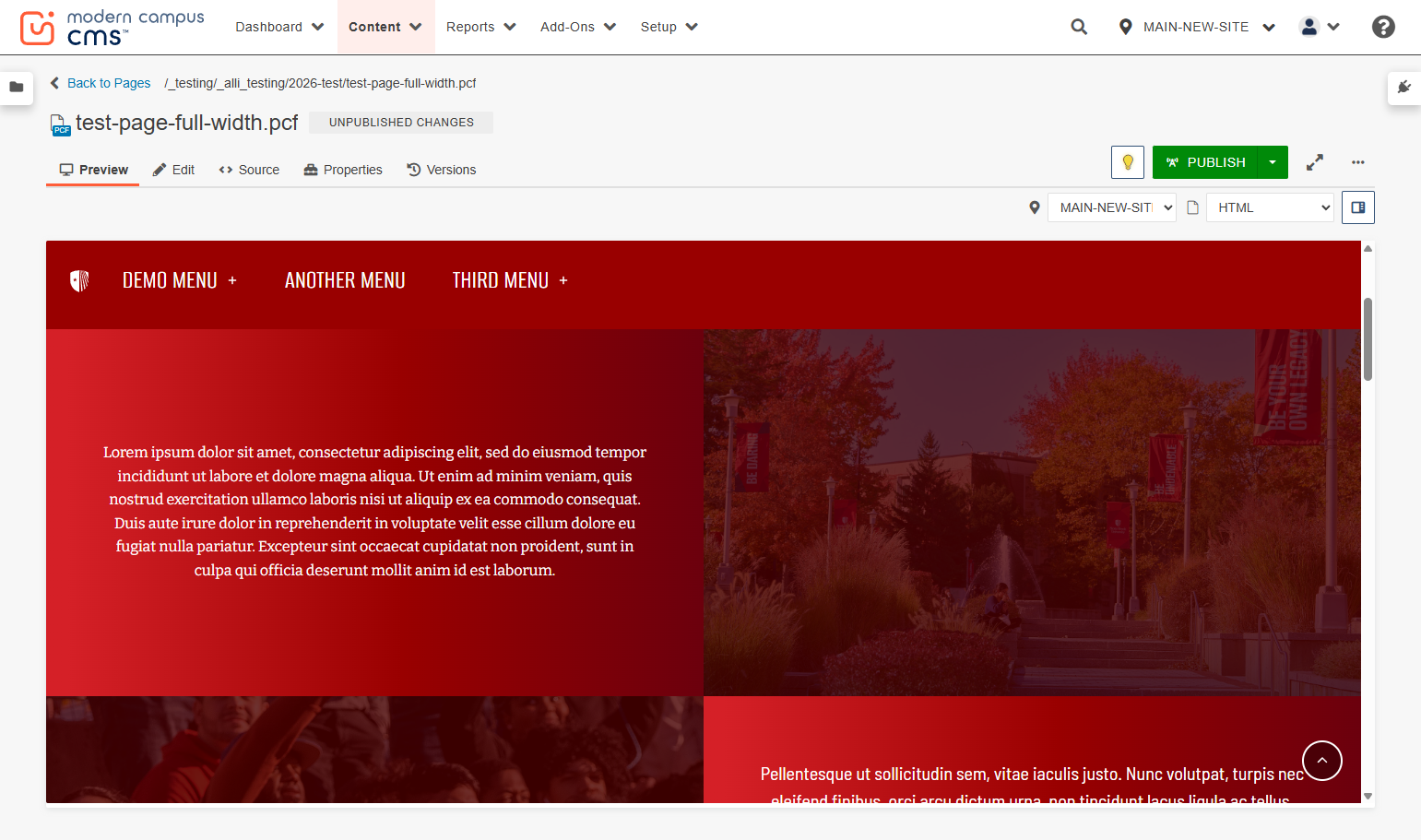Open the file navigation folder sidebar icon

pyautogui.click(x=17, y=88)
